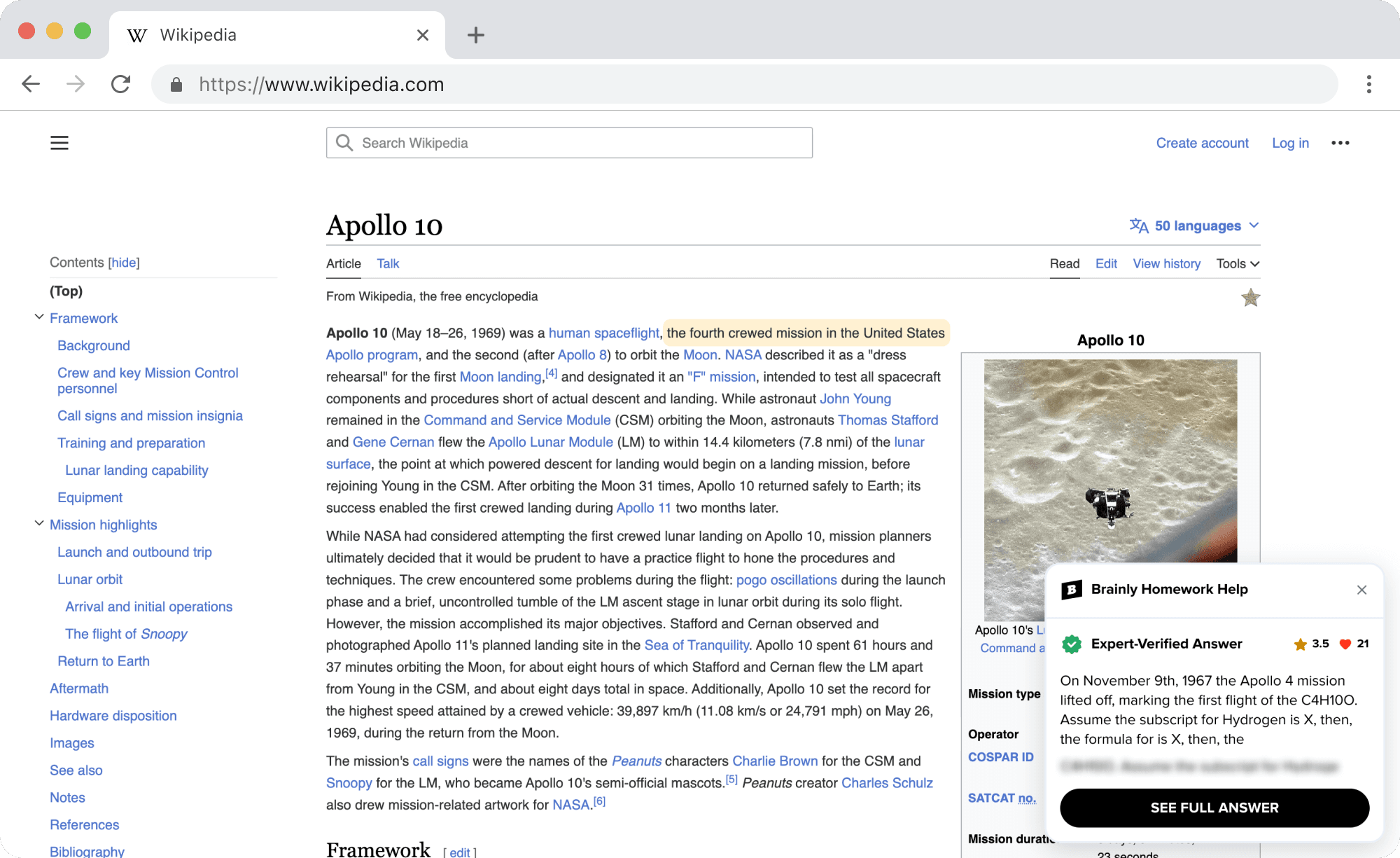This screenshot has width=1400, height=858.
Task: Click the Create account link
Action: click(1202, 143)
